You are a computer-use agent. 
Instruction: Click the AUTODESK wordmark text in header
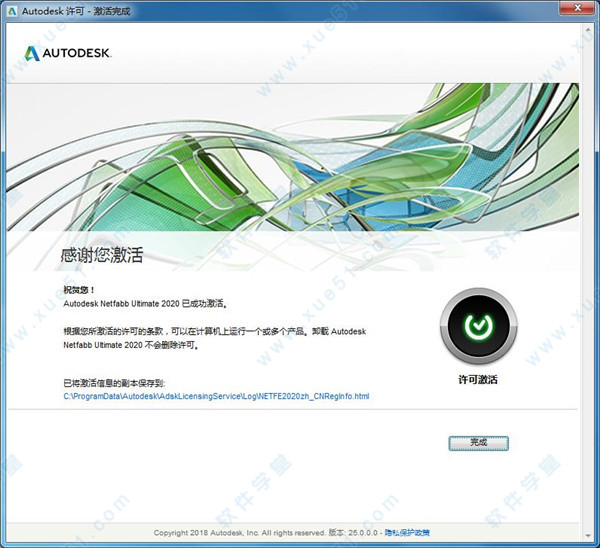78,52
